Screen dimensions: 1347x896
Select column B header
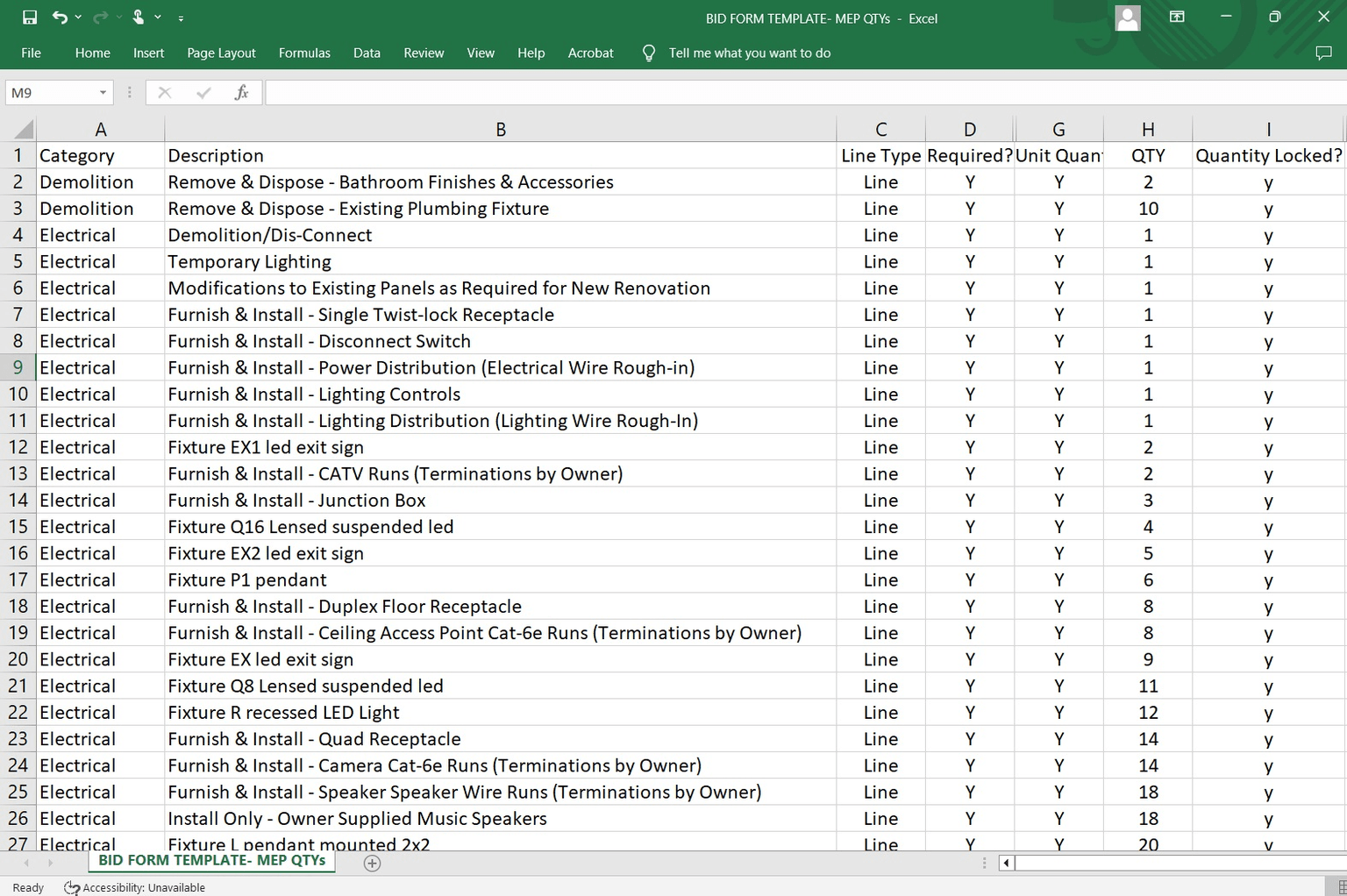point(501,130)
